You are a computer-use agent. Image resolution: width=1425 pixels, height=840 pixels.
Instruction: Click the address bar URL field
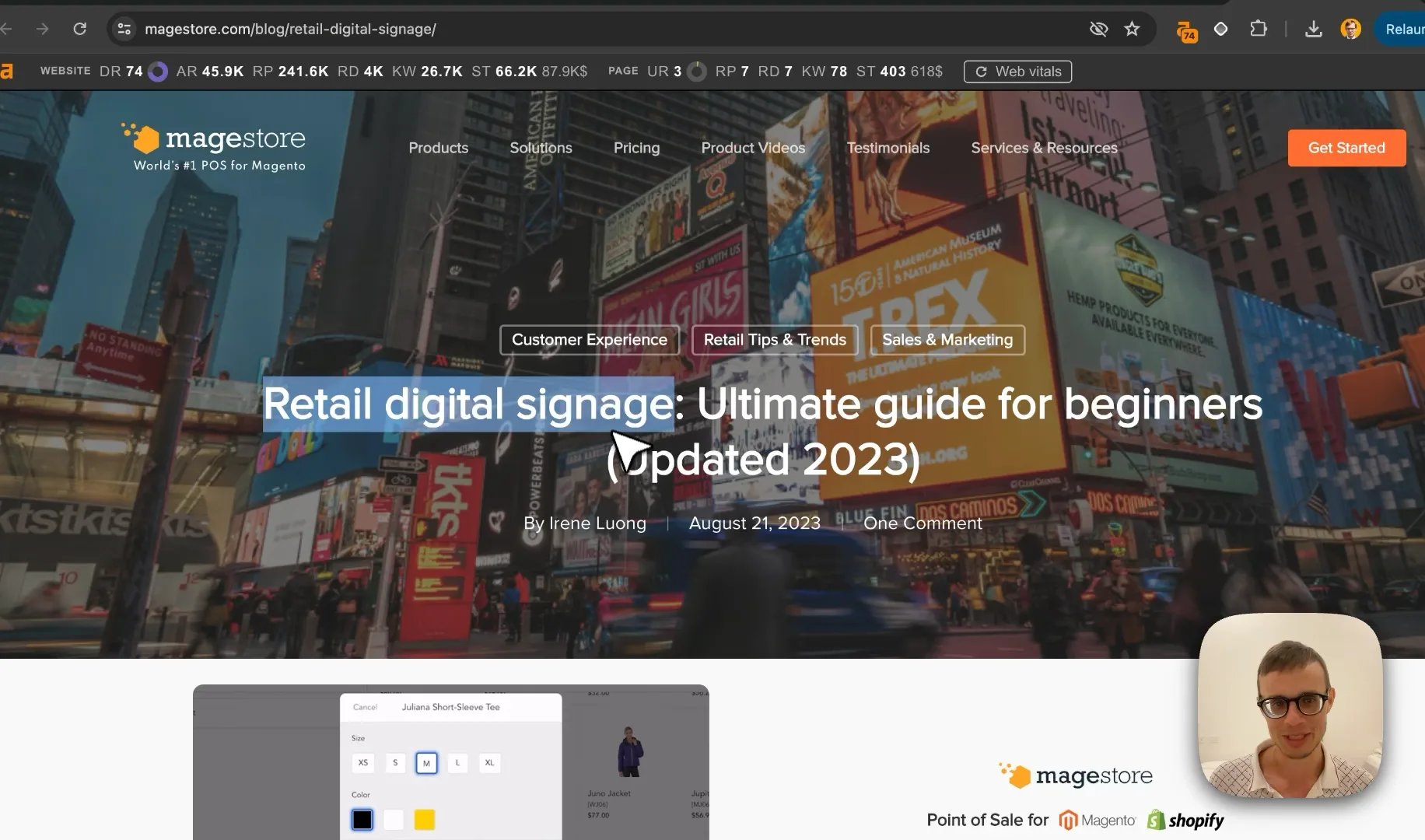(607, 29)
